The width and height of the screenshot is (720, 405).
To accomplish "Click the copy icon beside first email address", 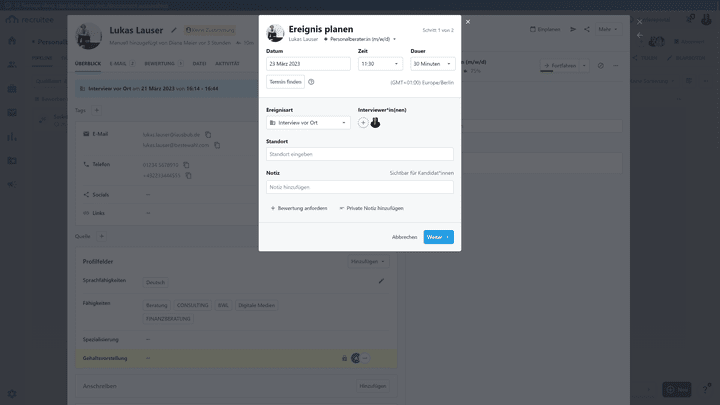I will pyautogui.click(x=208, y=135).
